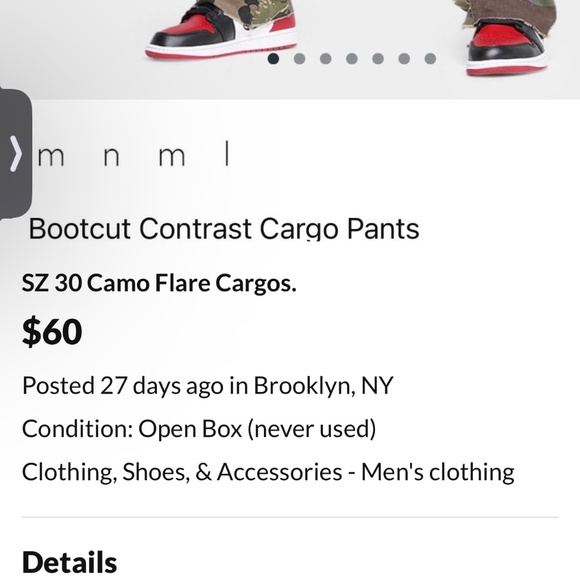Click the left sneaker product photo
This screenshot has height=580, width=580.
tap(222, 29)
